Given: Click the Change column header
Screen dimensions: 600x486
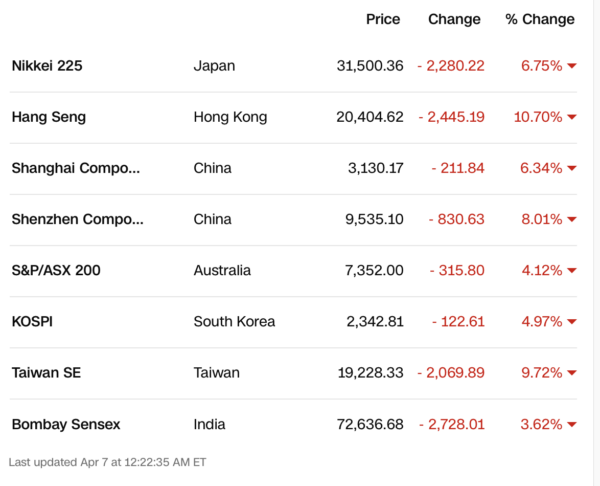Looking at the screenshot, I should tap(454, 19).
